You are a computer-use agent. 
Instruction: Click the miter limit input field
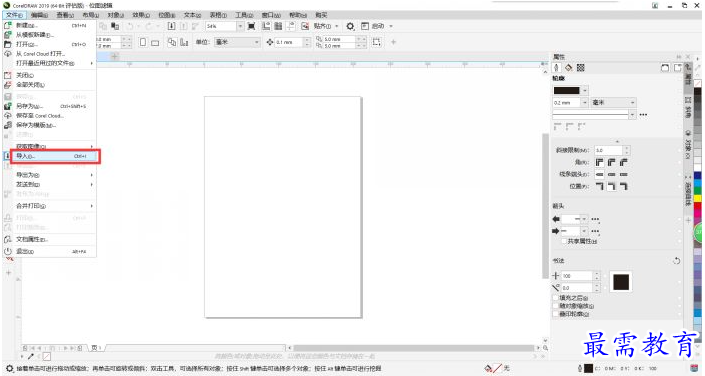(x=609, y=150)
